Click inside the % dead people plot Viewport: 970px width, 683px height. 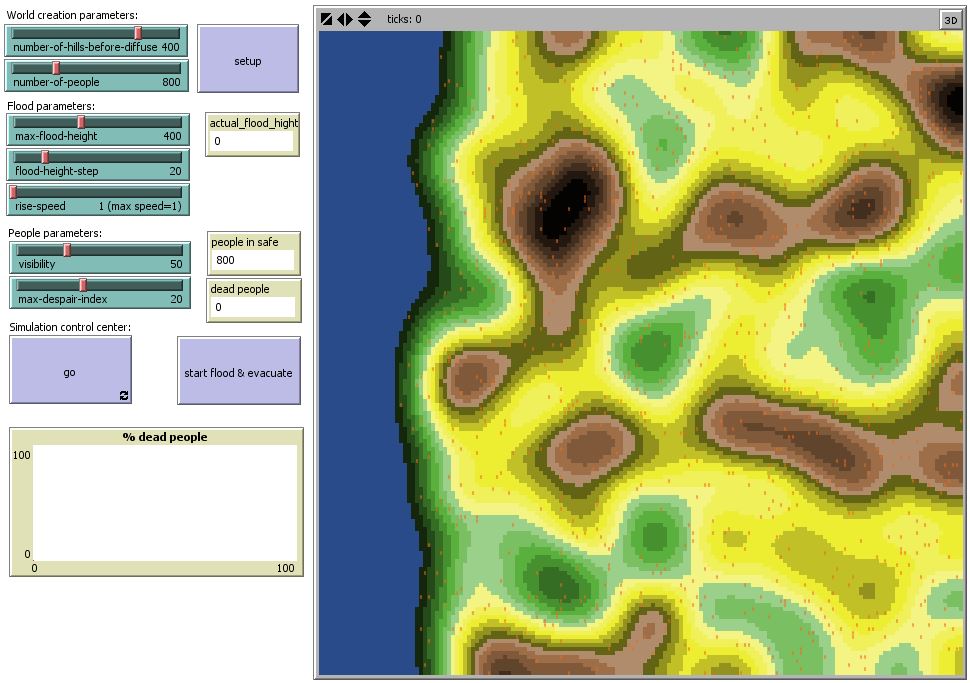click(164, 501)
